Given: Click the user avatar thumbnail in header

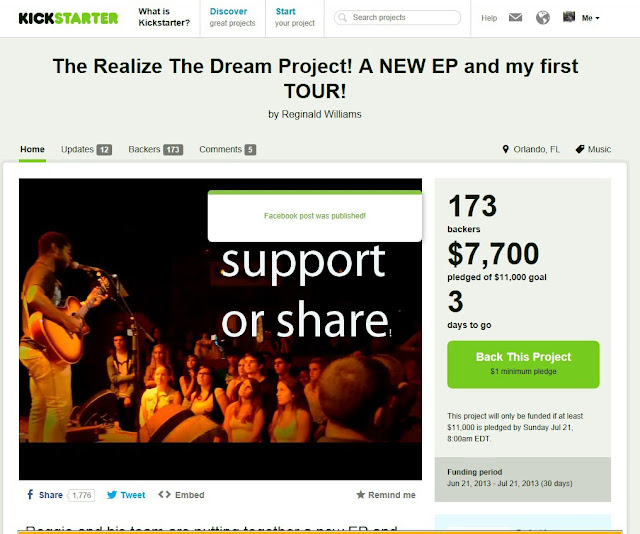Looking at the screenshot, I should click(569, 17).
